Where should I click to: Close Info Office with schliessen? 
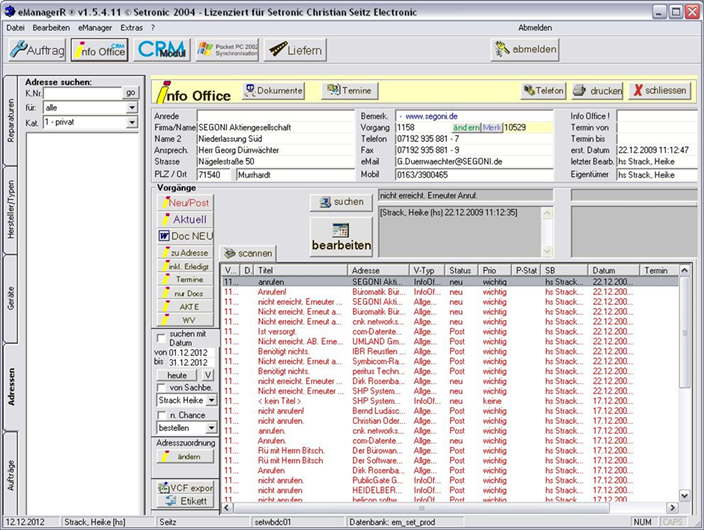point(660,91)
